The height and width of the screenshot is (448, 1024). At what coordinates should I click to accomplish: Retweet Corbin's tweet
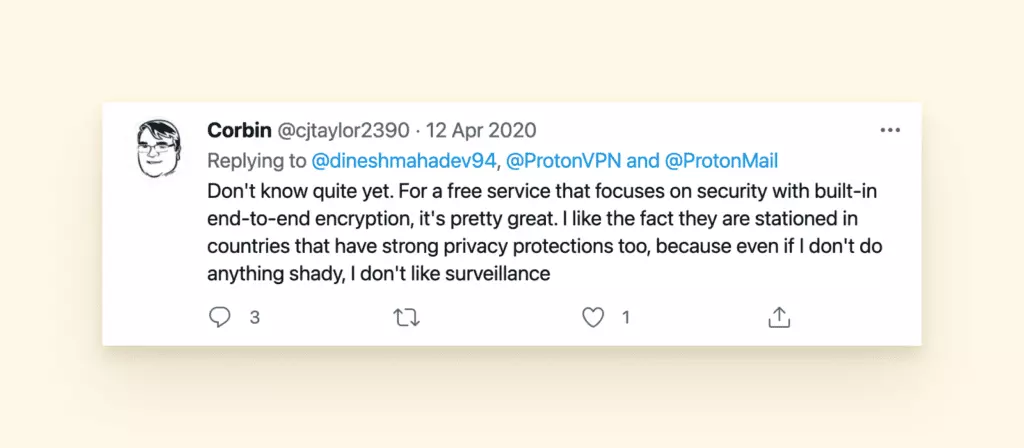point(405,317)
